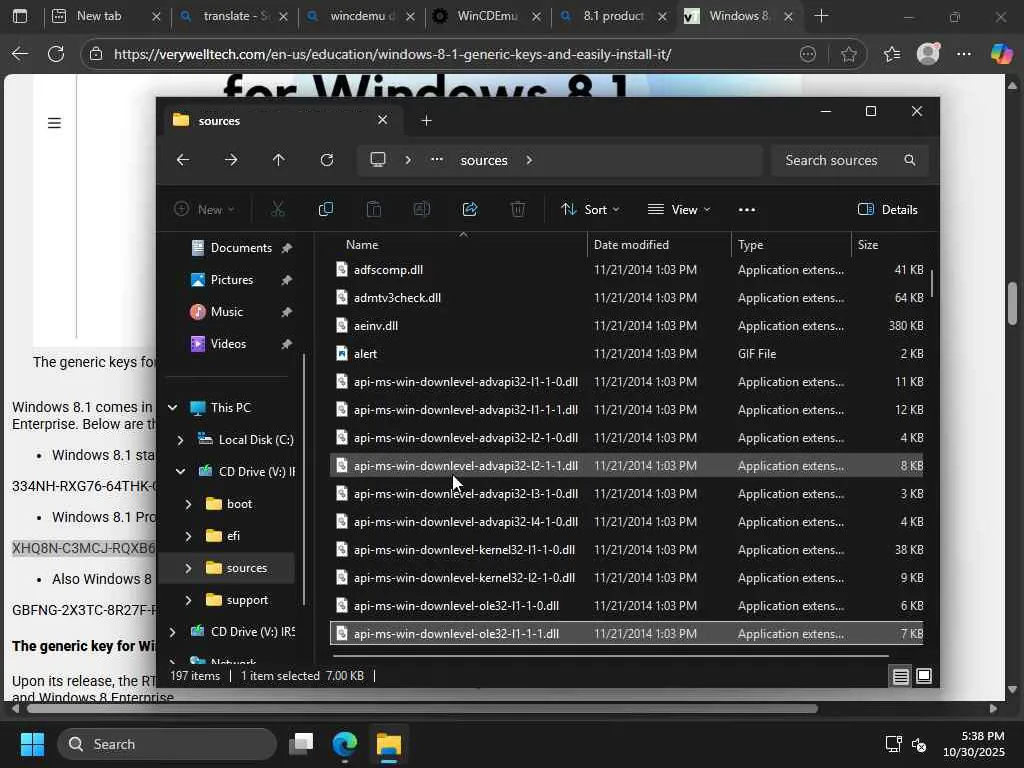
Task: Close the sources Explorer tab
Action: click(383, 120)
